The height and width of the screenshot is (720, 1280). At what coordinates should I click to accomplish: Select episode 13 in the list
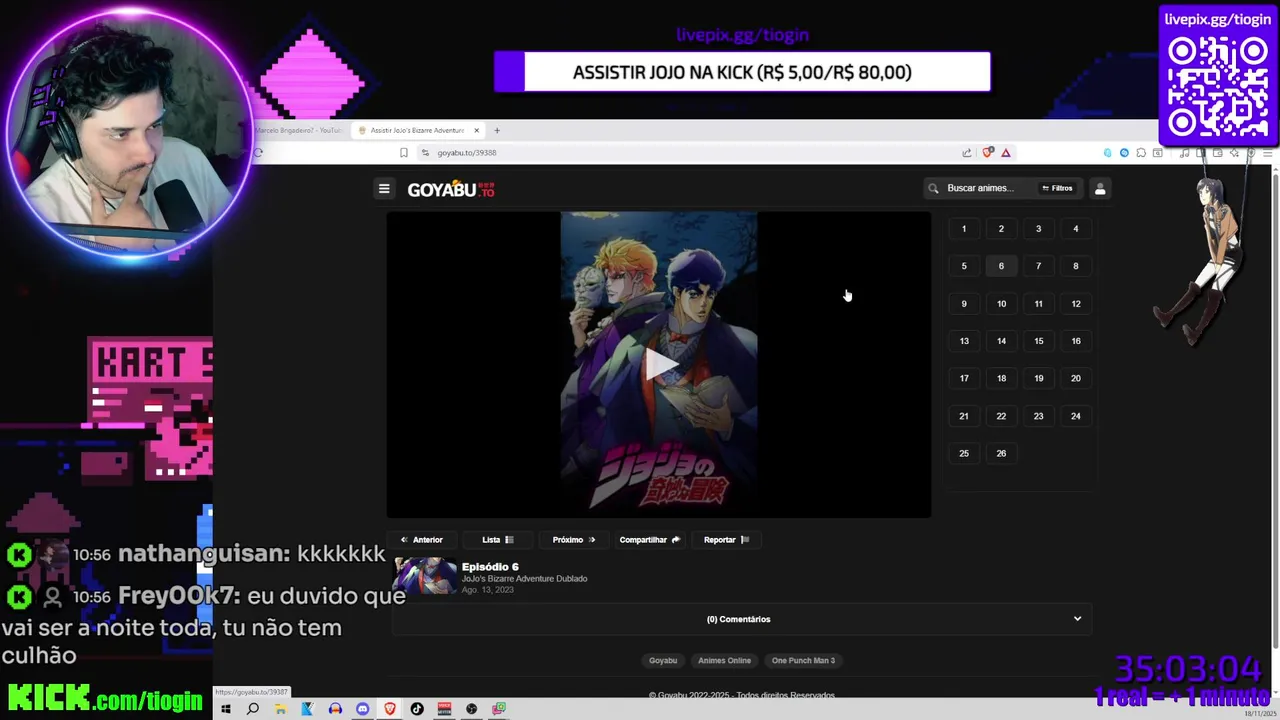[x=964, y=341]
